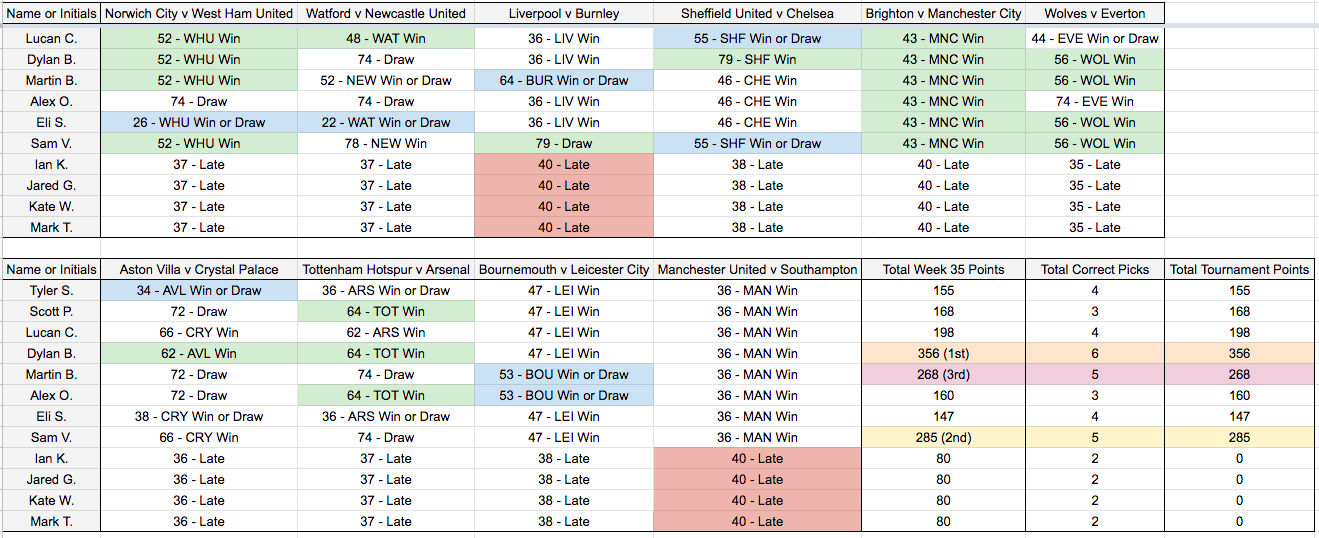This screenshot has width=1319, height=538.
Task: Click the pink "268 (3rd)" points cell
Action: tap(943, 374)
